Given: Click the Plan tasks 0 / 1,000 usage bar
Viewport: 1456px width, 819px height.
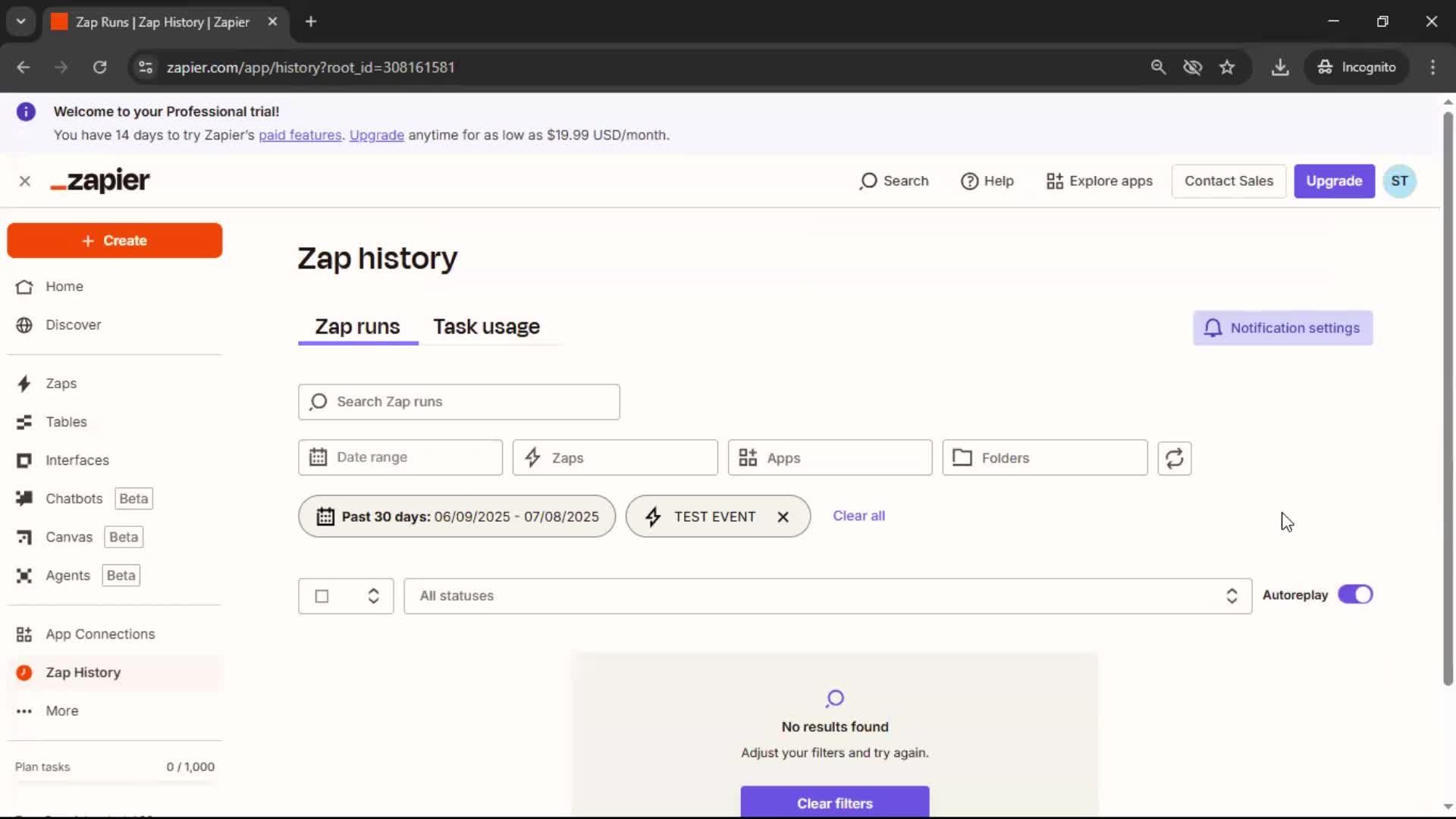Looking at the screenshot, I should [115, 783].
